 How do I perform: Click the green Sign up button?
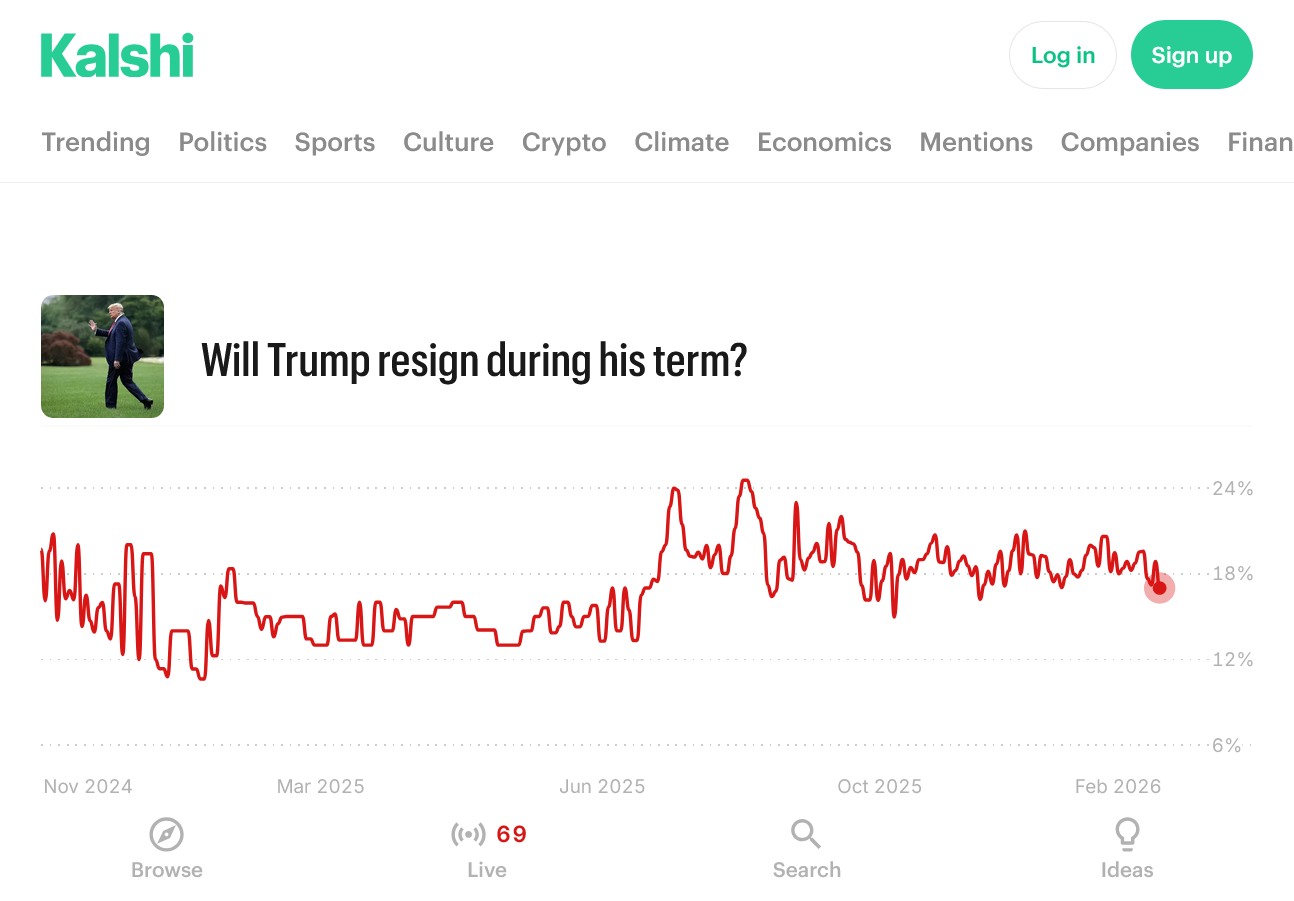(1191, 55)
